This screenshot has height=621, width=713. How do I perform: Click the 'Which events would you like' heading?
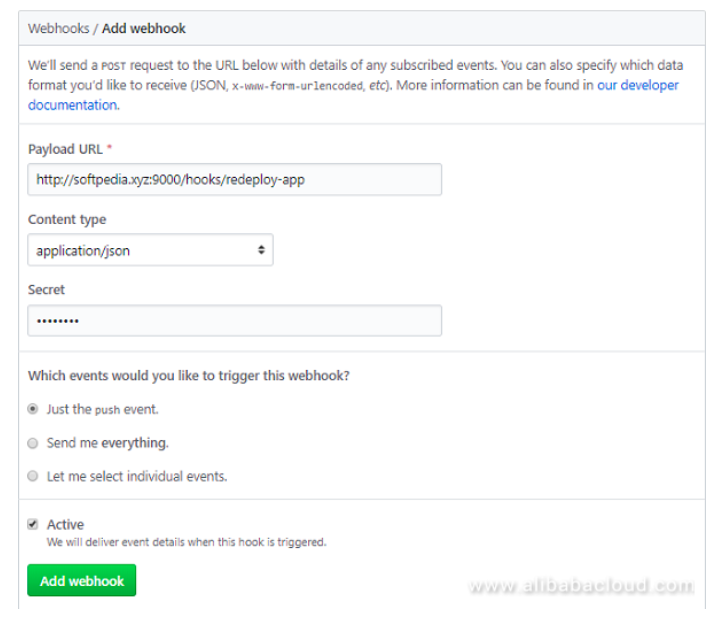(x=188, y=376)
